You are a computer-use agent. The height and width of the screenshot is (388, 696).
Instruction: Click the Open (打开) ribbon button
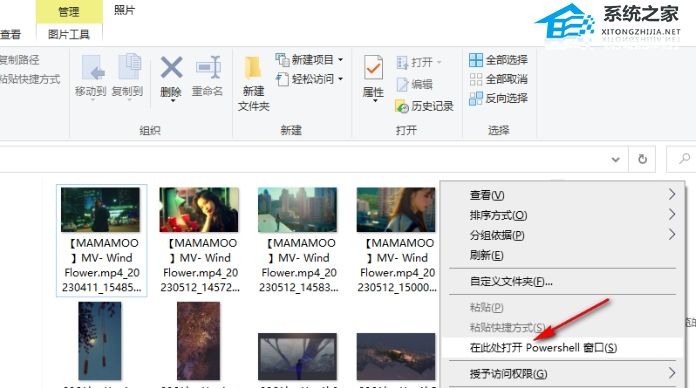coord(418,62)
